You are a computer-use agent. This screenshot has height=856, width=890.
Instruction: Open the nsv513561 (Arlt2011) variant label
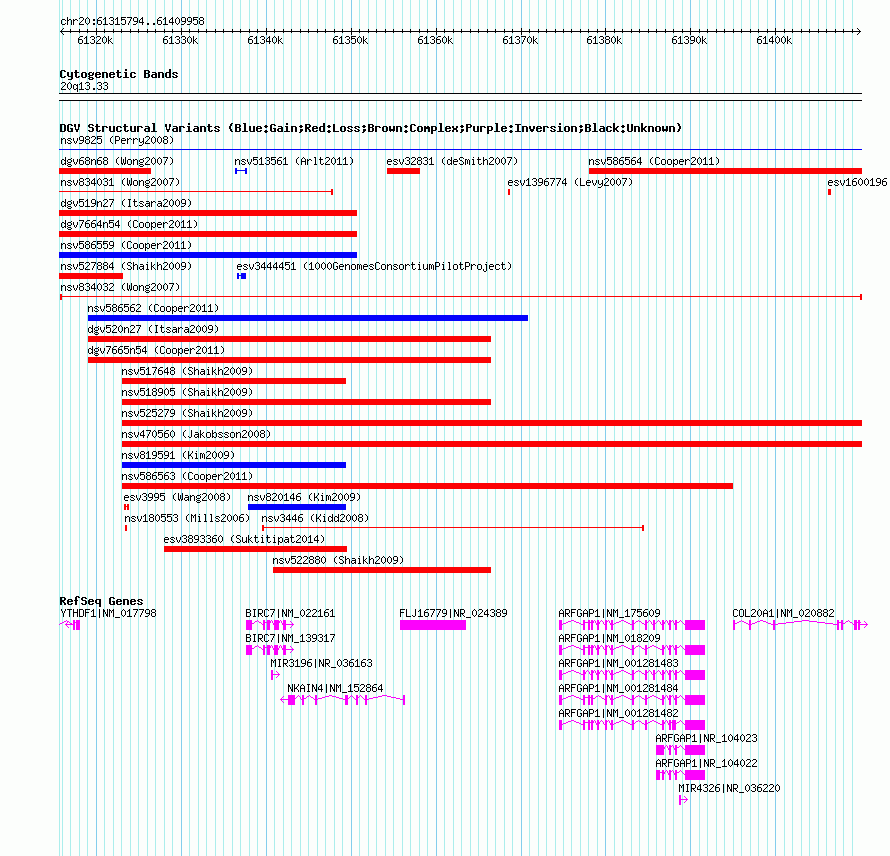coord(294,161)
